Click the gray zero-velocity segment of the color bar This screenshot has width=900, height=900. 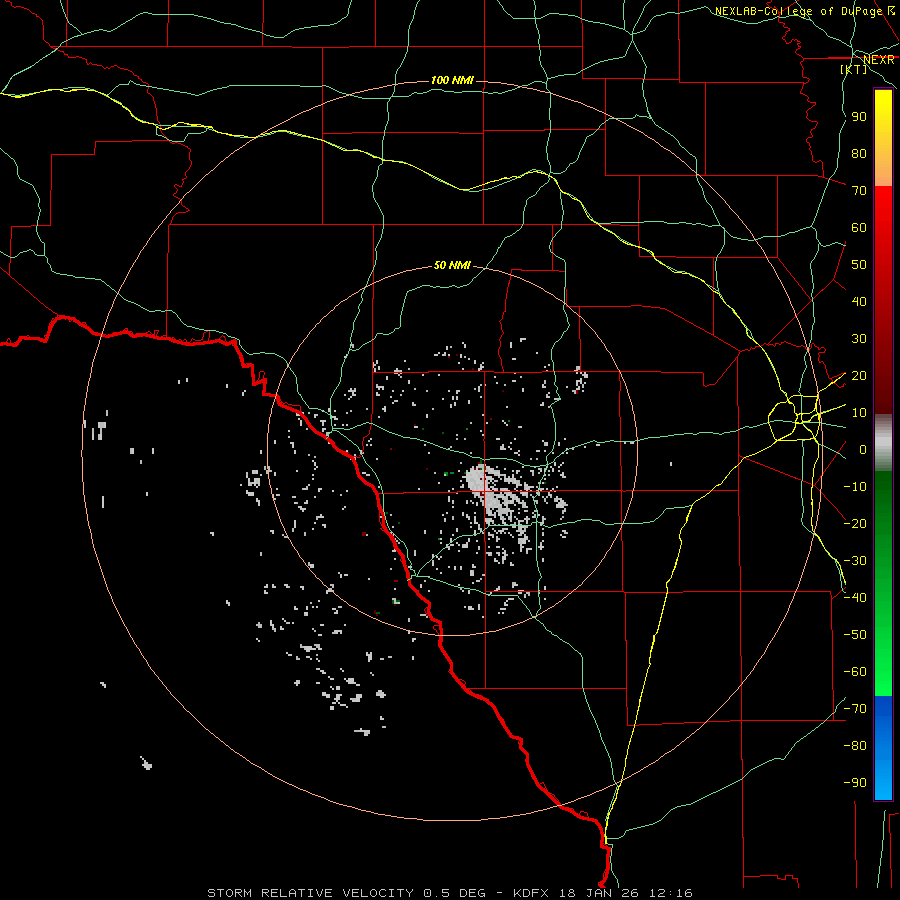click(883, 443)
